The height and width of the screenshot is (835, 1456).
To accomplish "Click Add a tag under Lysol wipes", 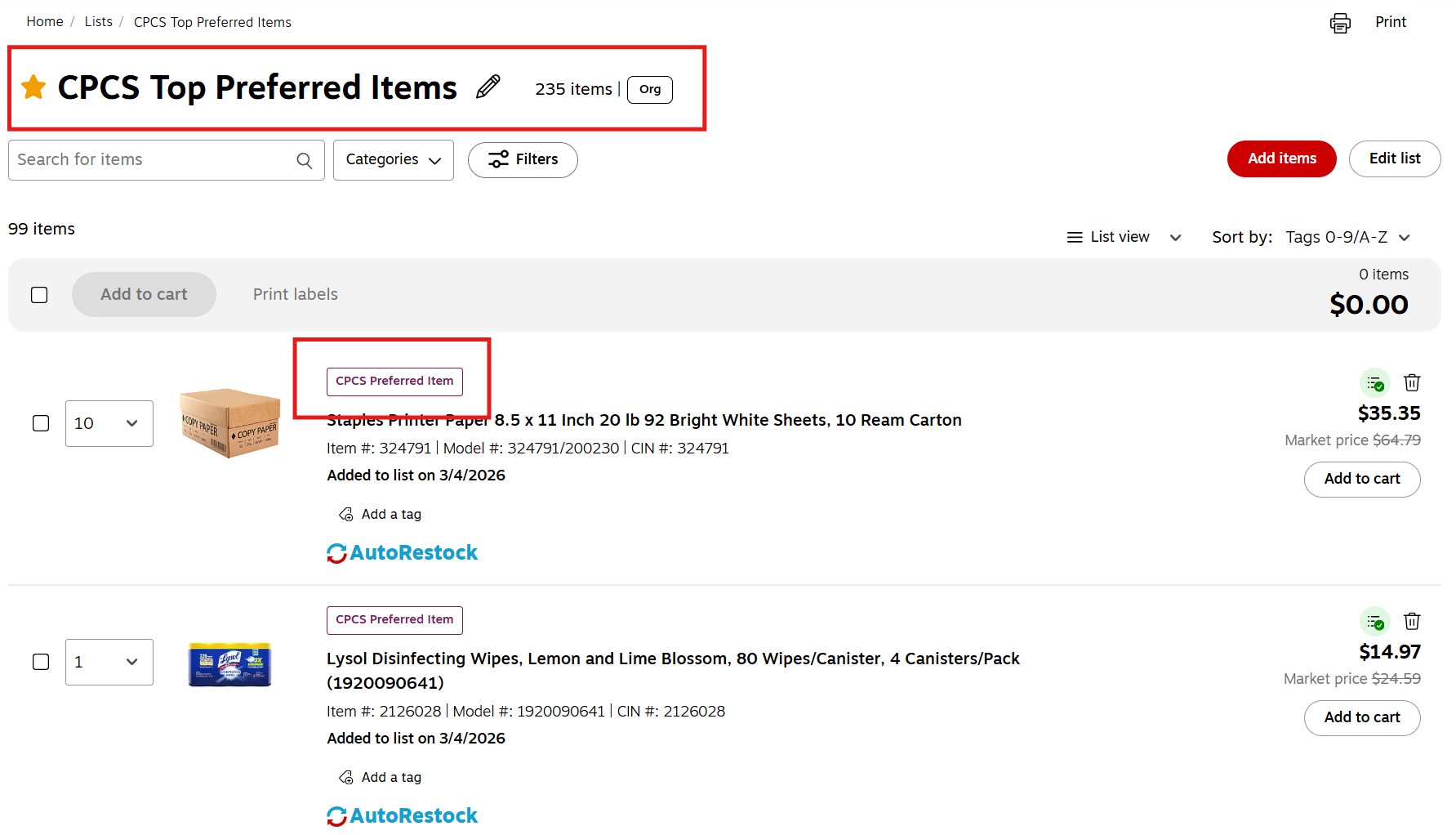I will [381, 777].
